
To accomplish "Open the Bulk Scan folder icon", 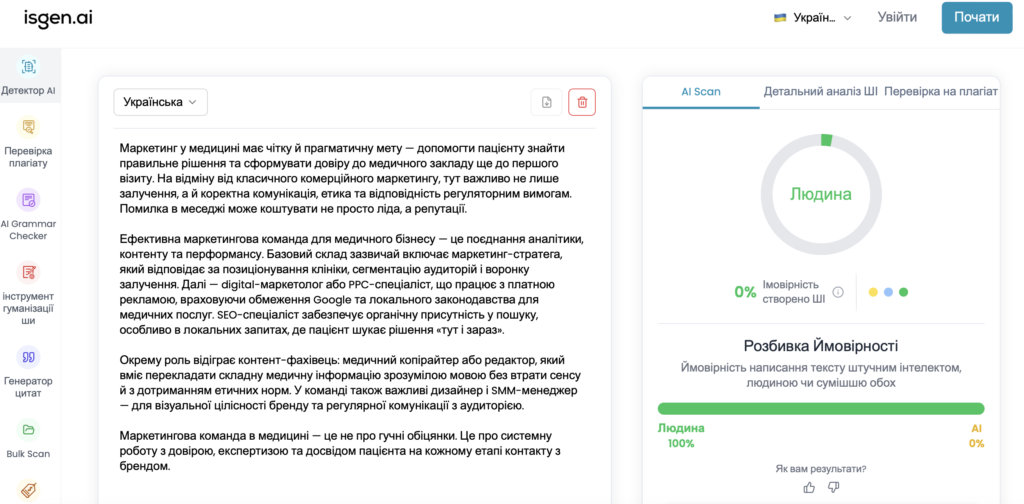I will 29,430.
